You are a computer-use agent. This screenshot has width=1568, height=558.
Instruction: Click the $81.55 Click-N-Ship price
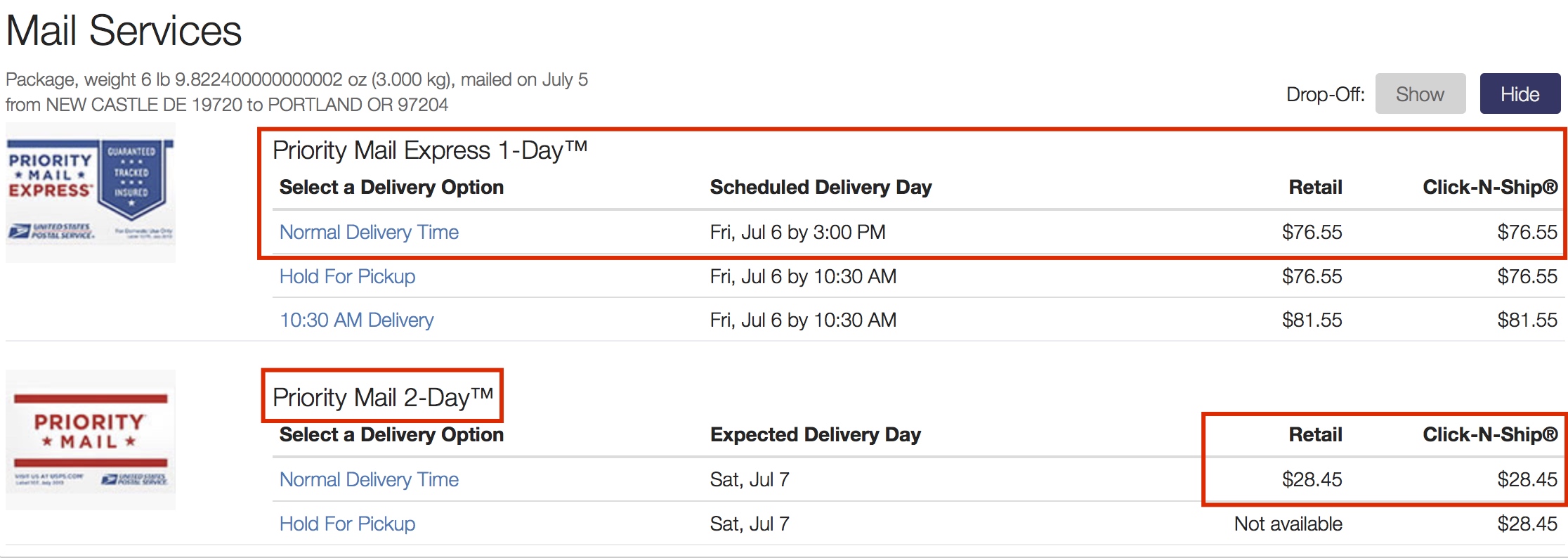(x=1527, y=320)
